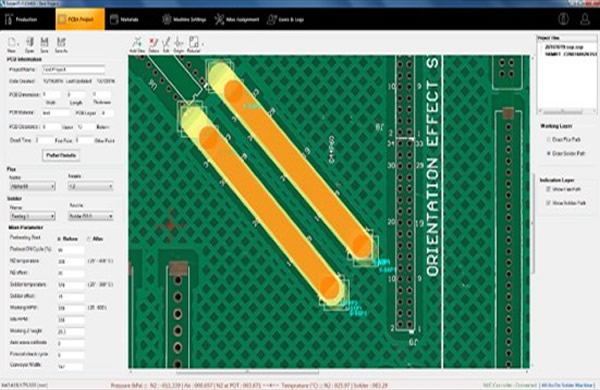
Task: Expand the Solder Name dropdown
Action: (x=32, y=216)
